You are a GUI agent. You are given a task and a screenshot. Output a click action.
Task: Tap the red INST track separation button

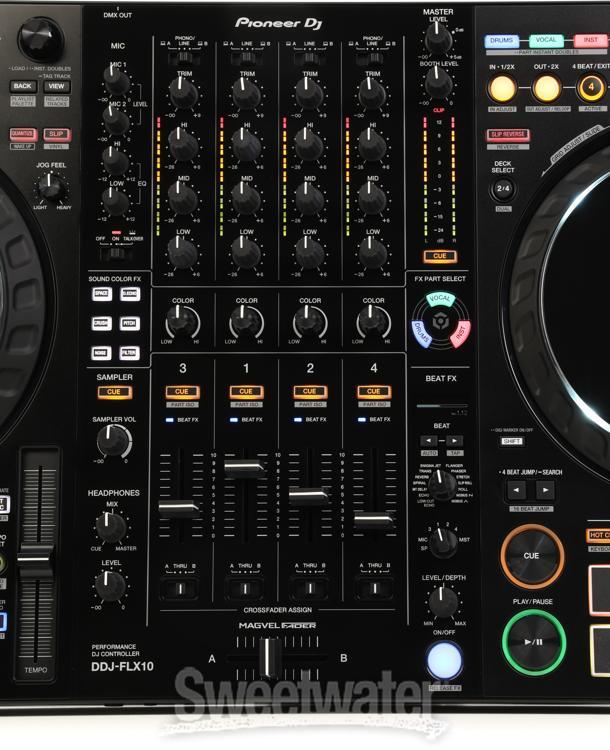tap(590, 40)
